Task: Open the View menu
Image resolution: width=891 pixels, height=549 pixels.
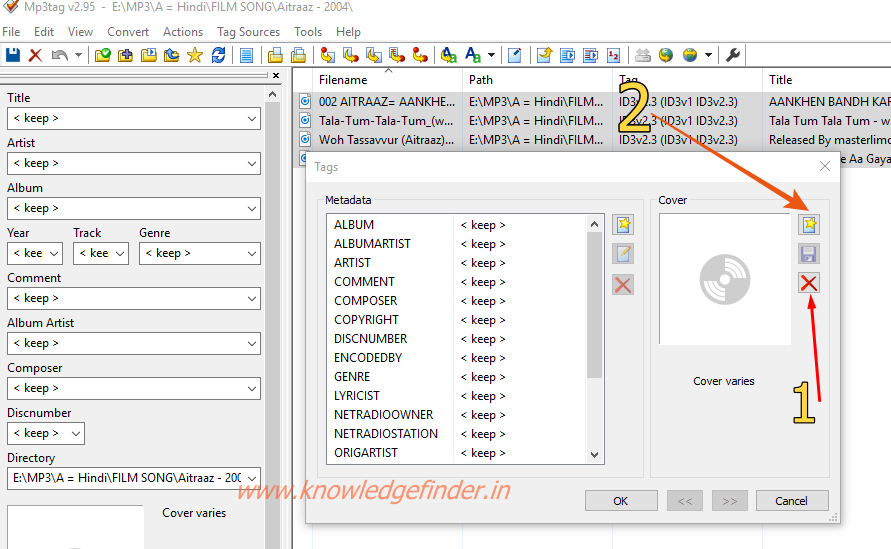Action: click(80, 32)
